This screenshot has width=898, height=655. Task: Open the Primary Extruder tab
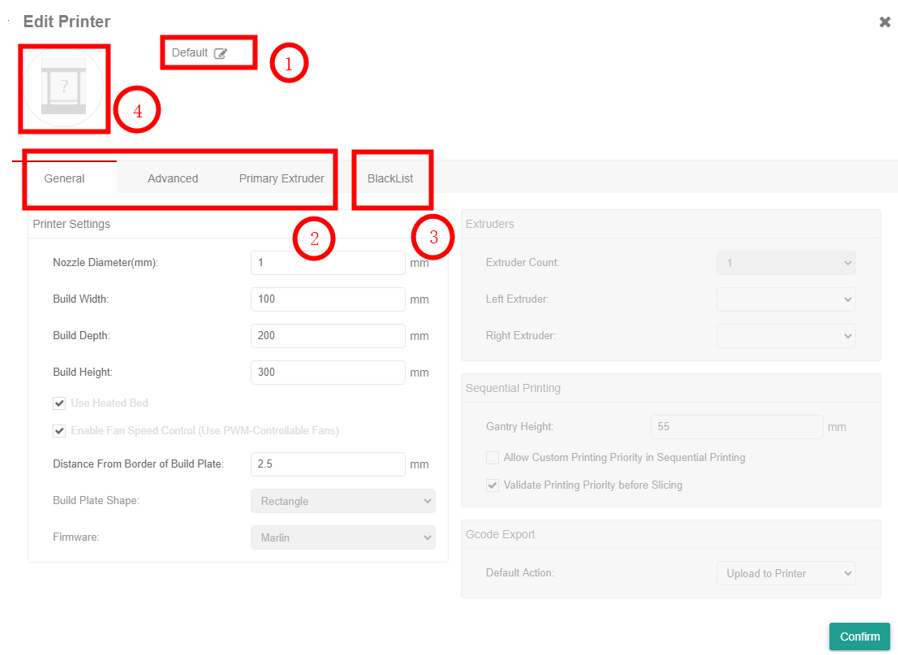pyautogui.click(x=281, y=179)
